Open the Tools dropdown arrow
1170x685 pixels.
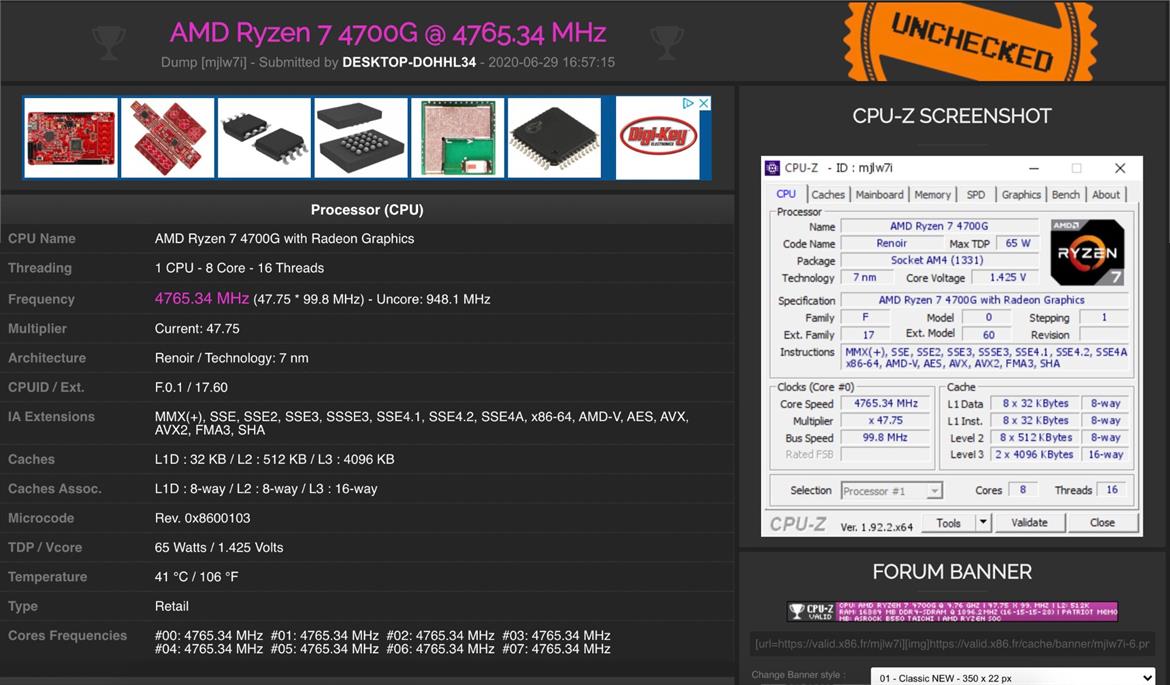pos(983,522)
